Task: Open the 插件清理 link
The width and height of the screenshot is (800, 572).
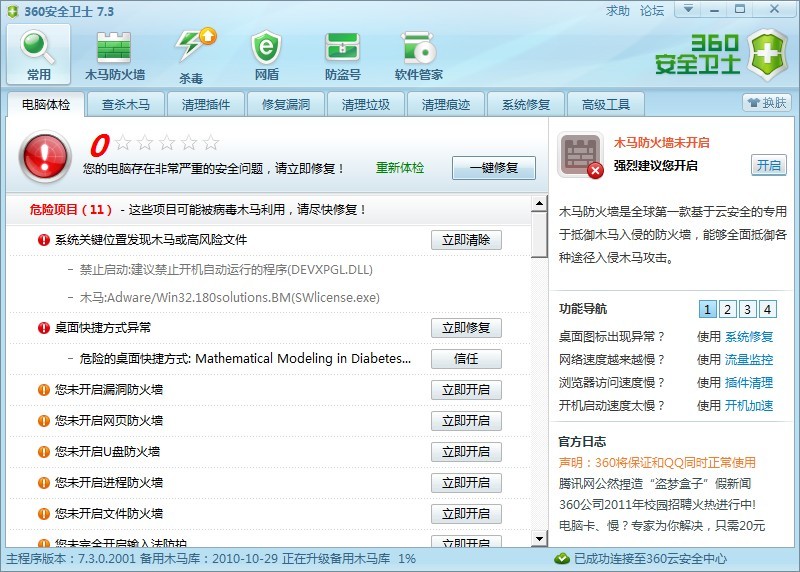Action: pyautogui.click(x=749, y=383)
